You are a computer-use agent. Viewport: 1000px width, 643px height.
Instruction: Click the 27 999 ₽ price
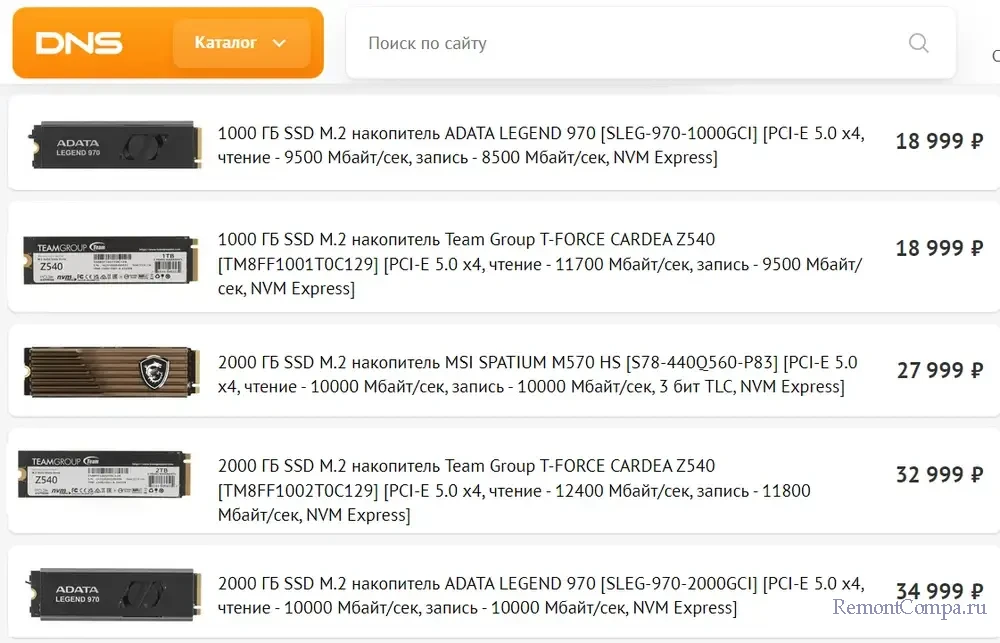[939, 370]
